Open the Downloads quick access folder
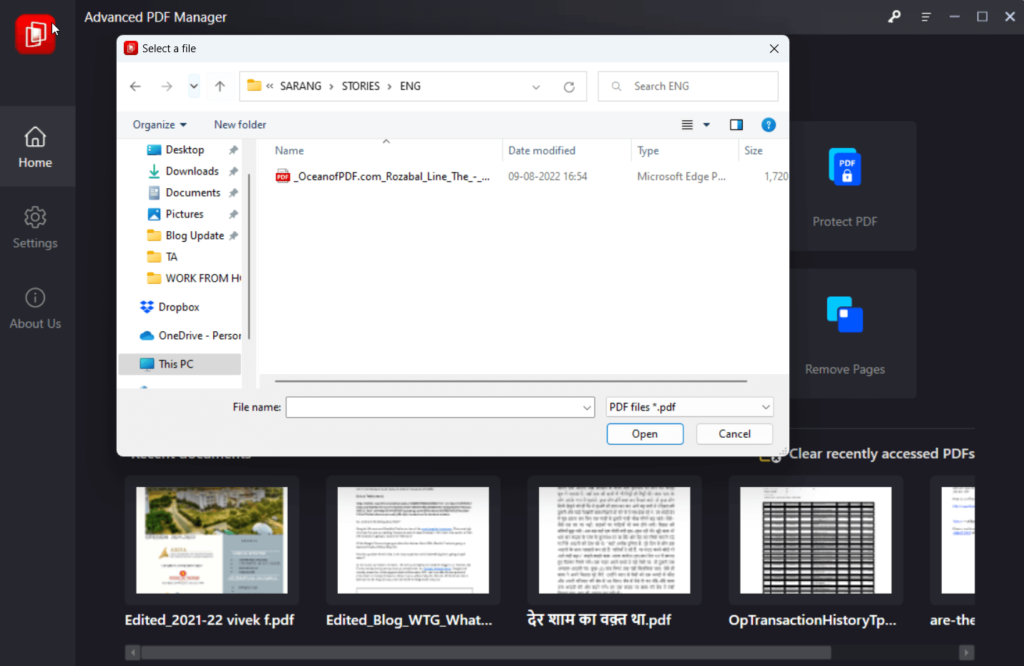Viewport: 1024px width, 666px height. [192, 171]
